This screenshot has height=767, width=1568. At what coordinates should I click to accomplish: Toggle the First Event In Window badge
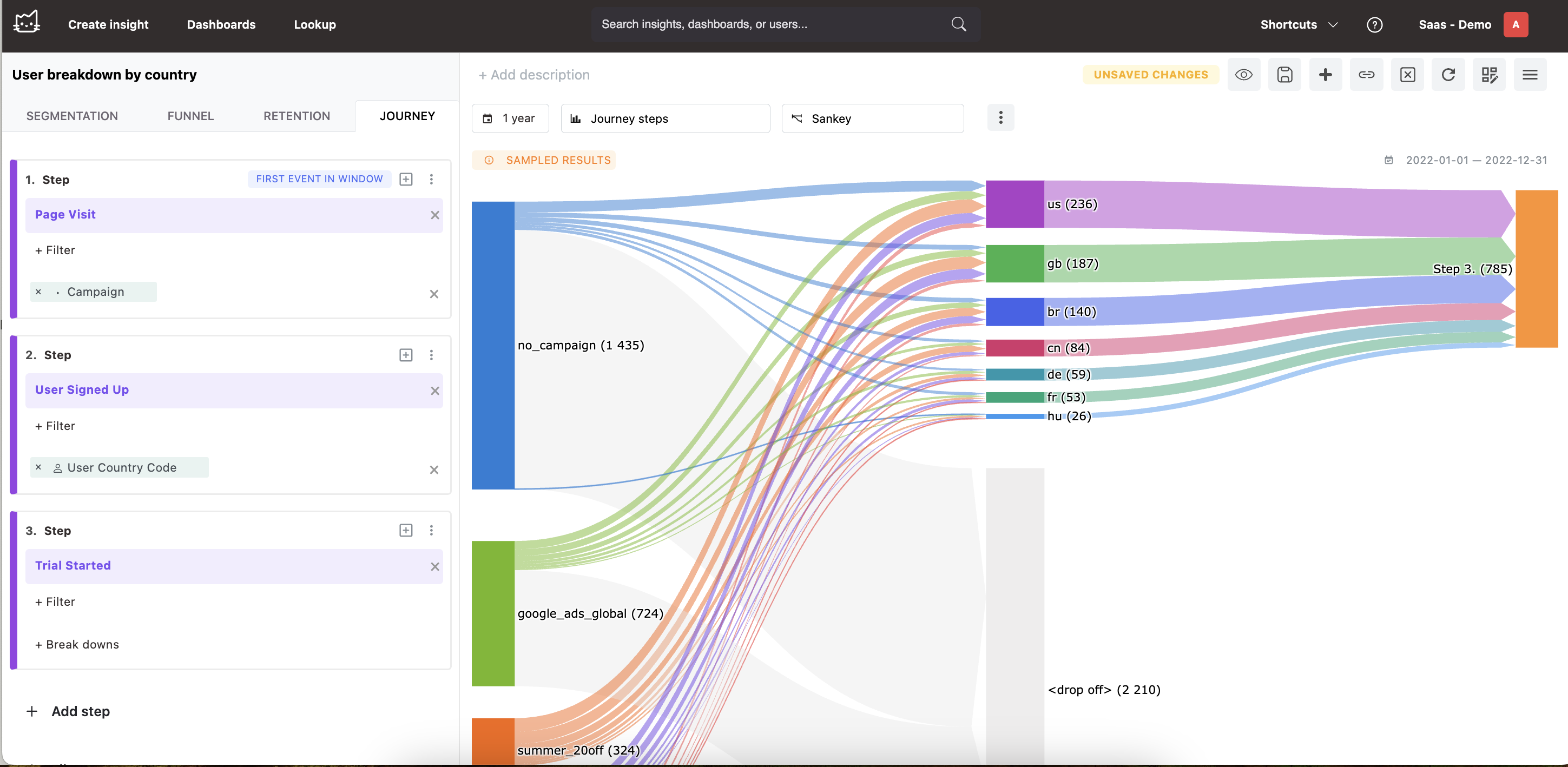319,179
